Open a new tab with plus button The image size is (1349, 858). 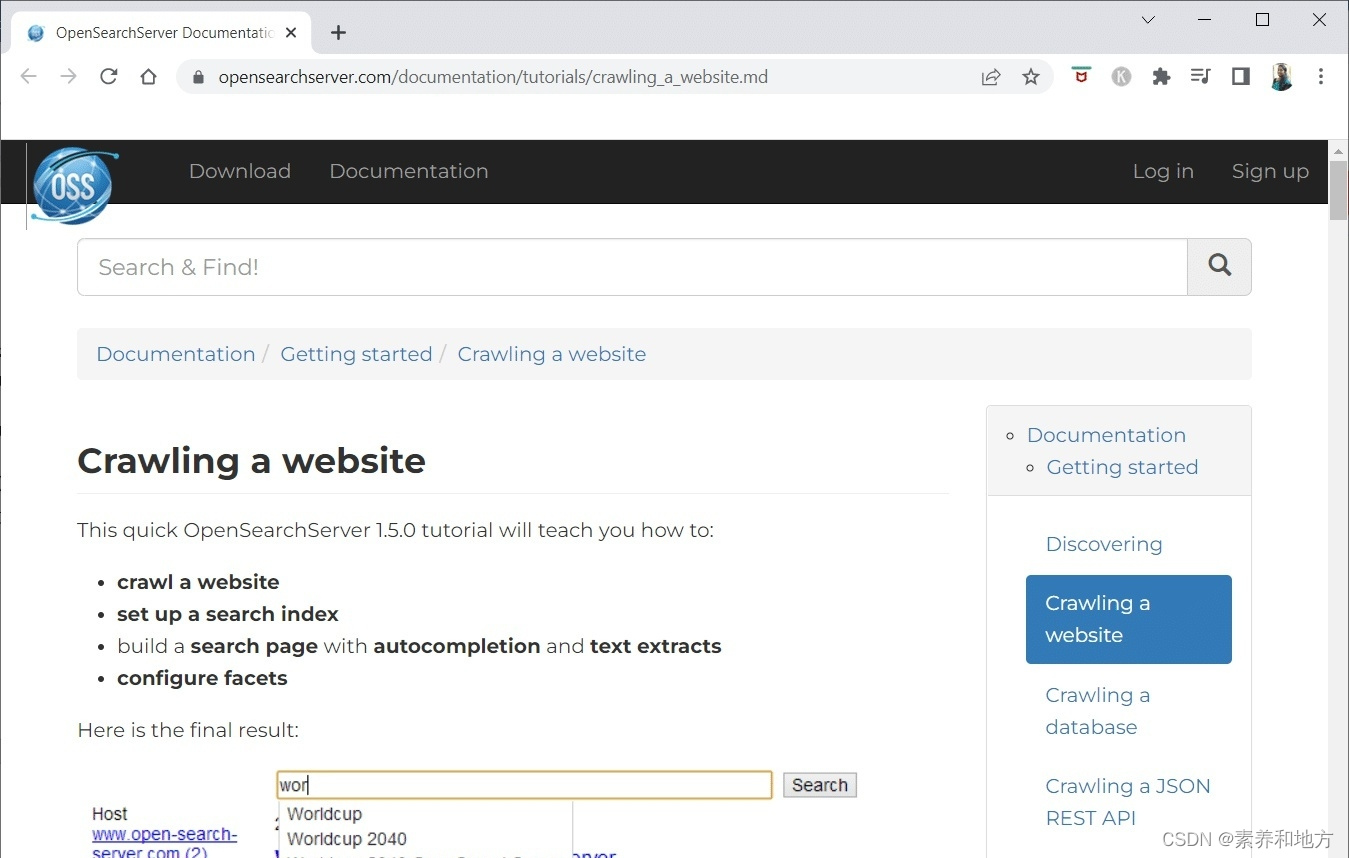click(x=338, y=33)
